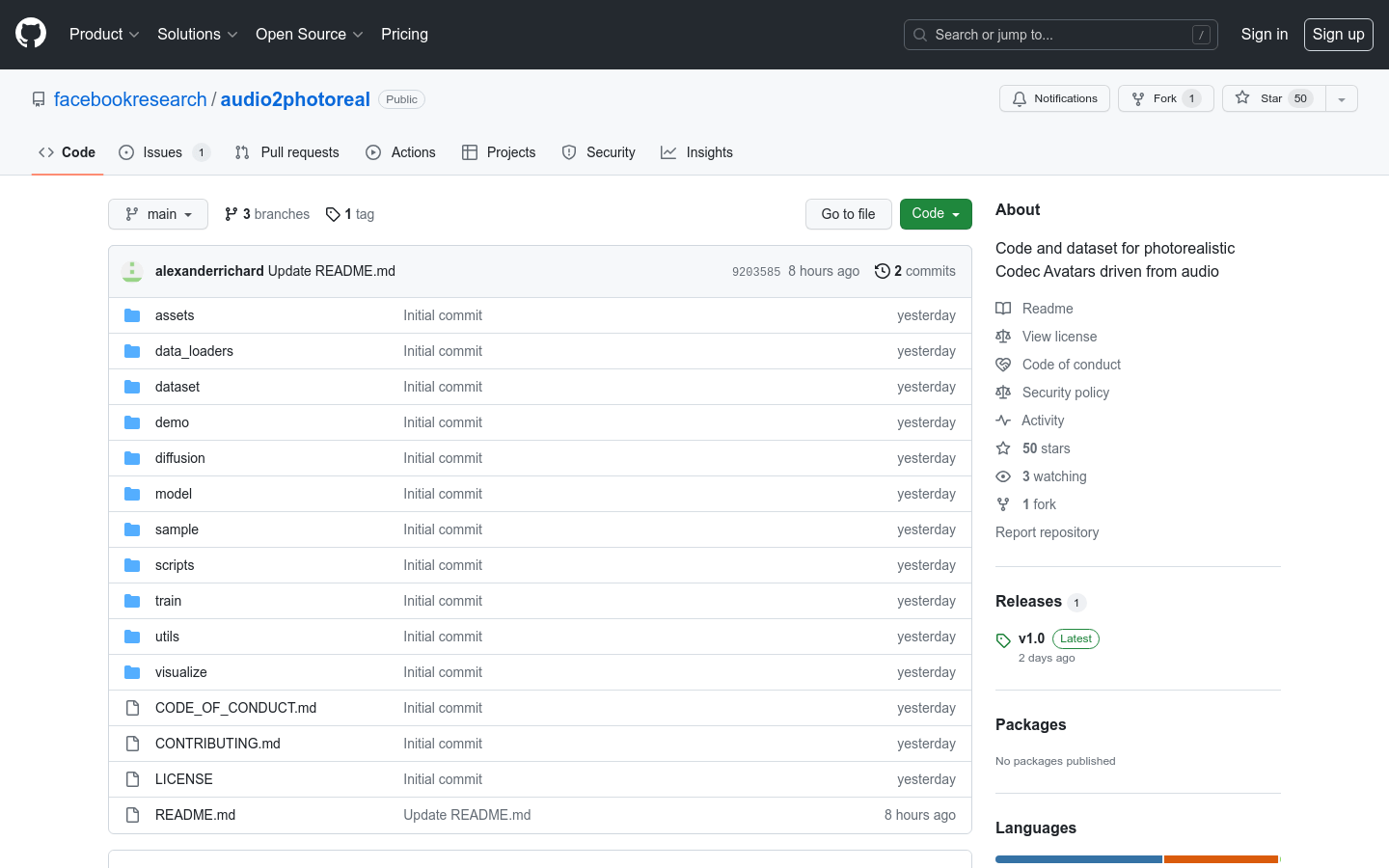Click the Go to file button
Screen dimensions: 1389x868
(849, 214)
